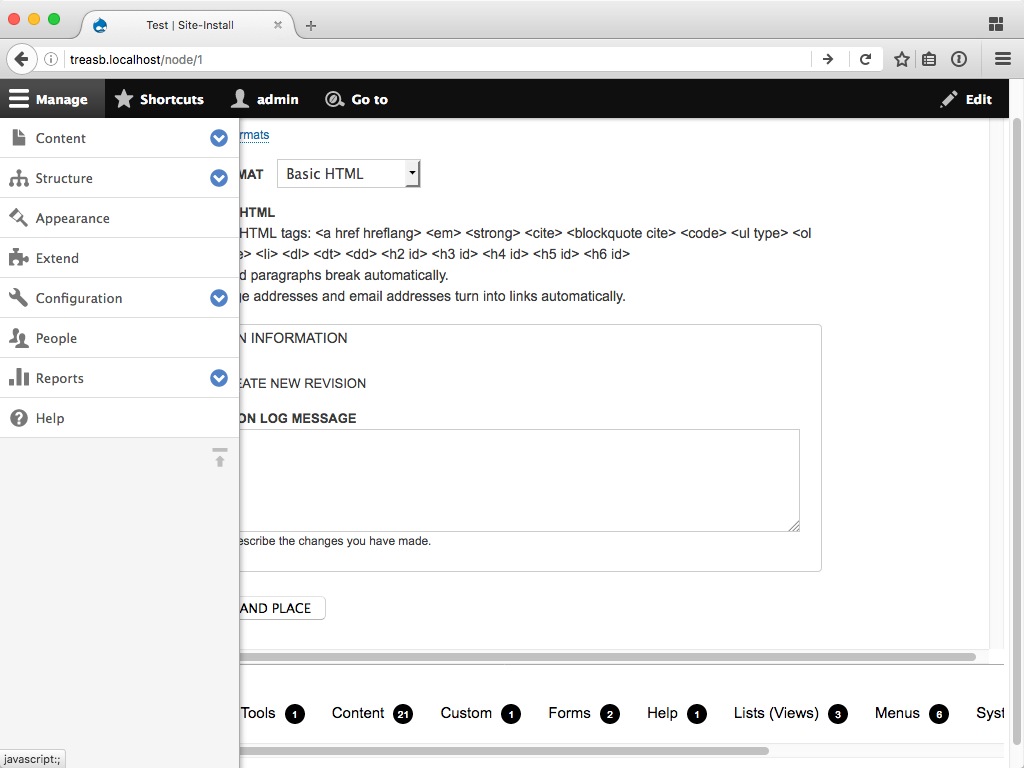This screenshot has width=1024, height=768.
Task: Open the Go to toolbar item
Action: click(x=356, y=99)
